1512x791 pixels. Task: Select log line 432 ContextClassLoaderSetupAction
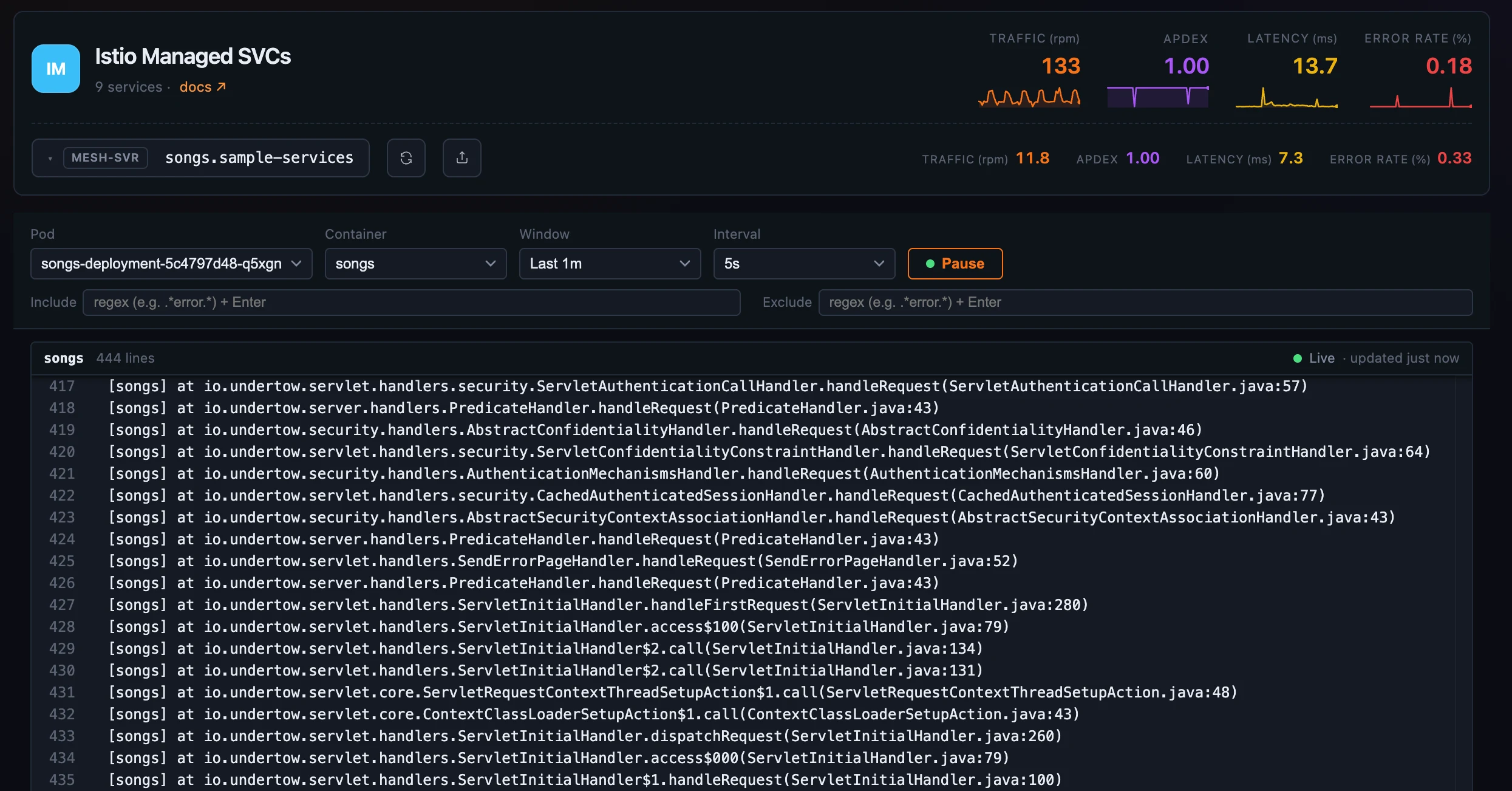coord(594,714)
